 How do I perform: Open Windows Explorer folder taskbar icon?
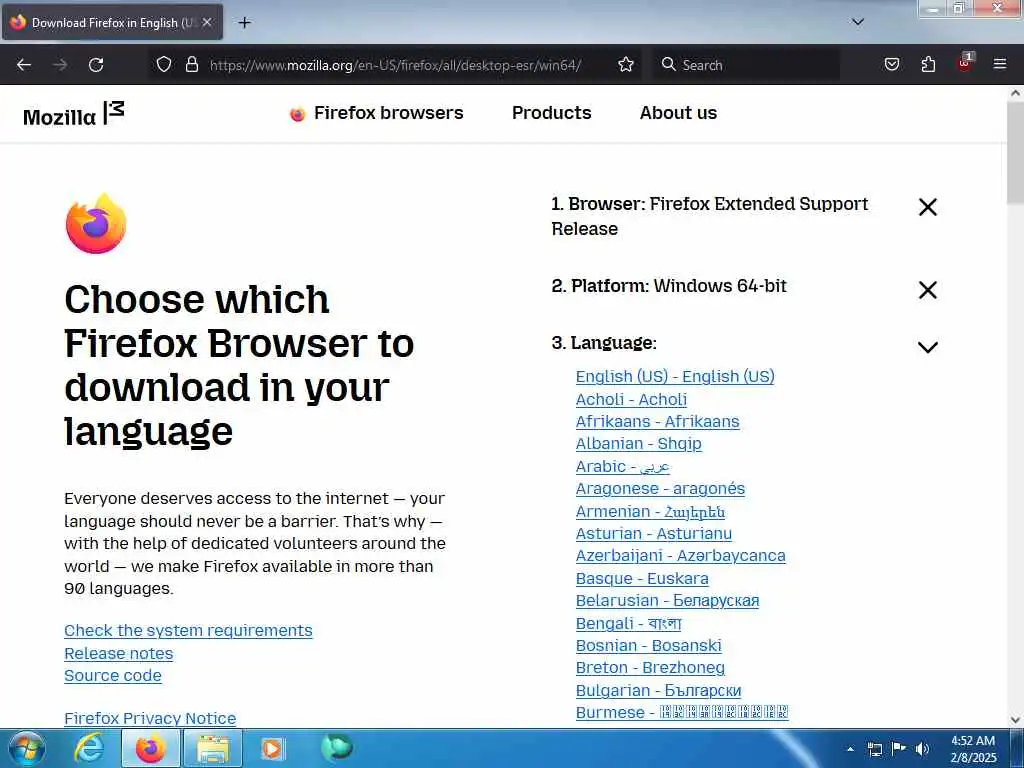[213, 748]
